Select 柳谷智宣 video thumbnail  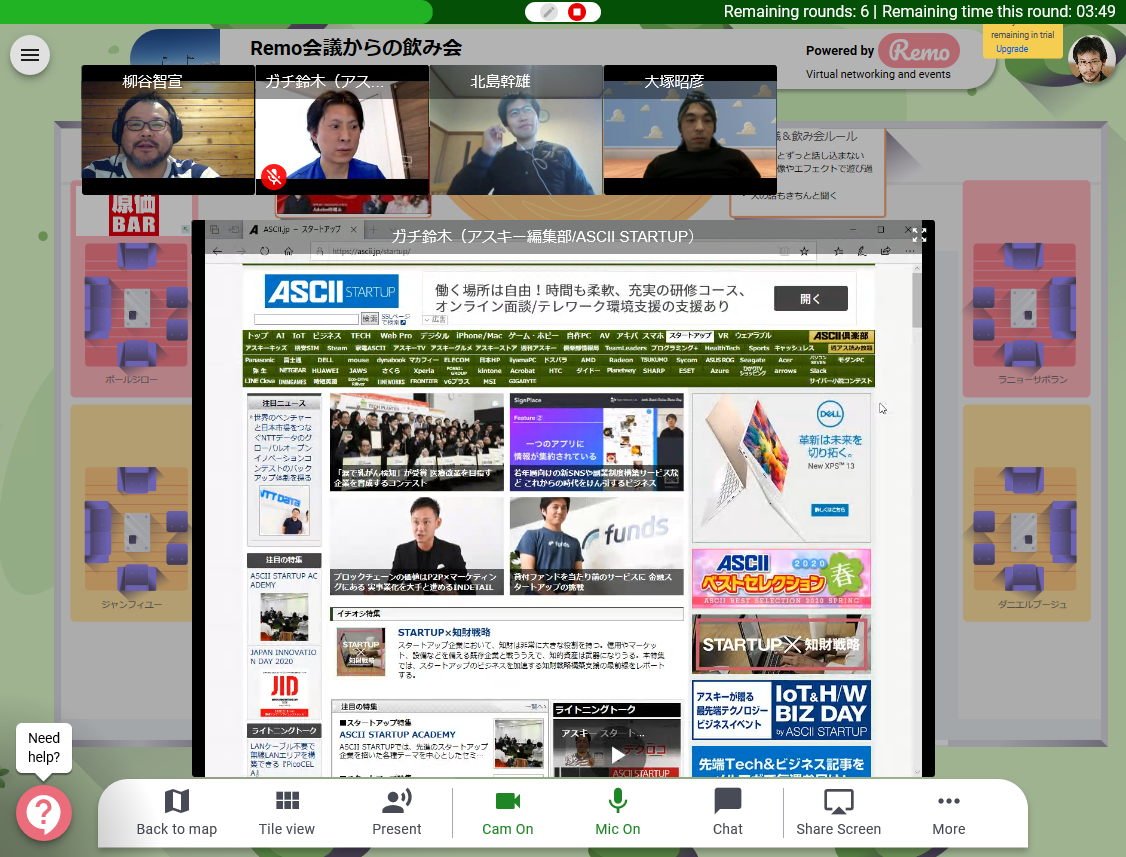tap(168, 130)
